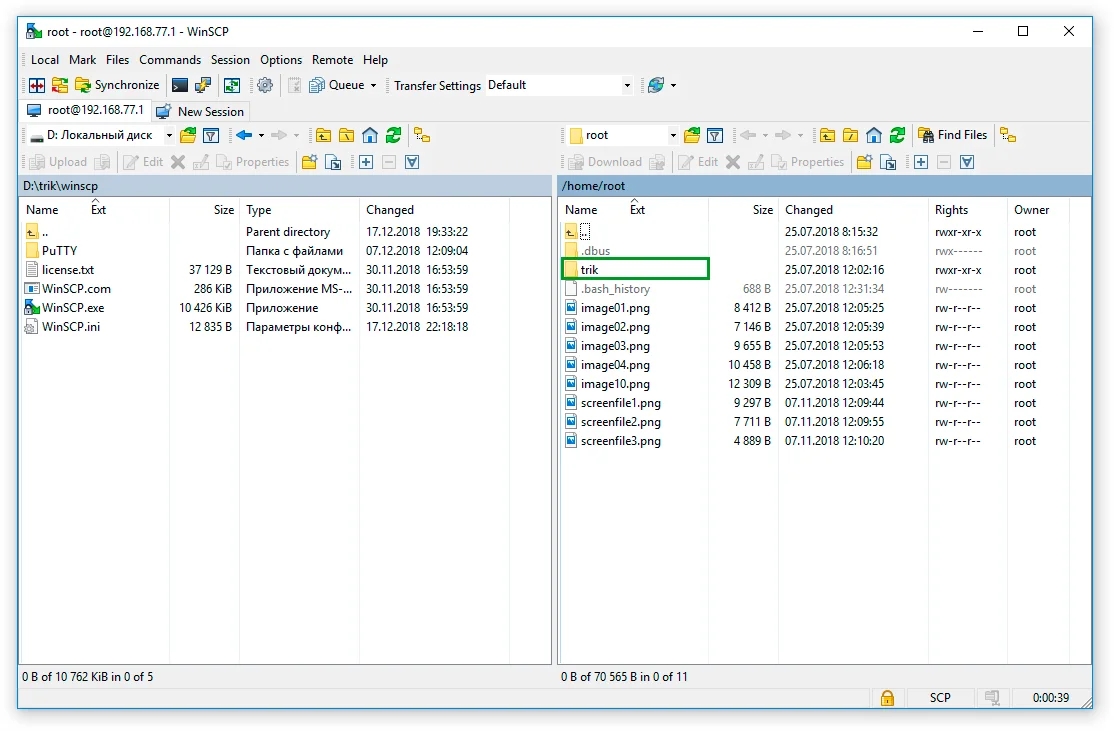Screen dimensions: 1114x731
Task: Sort remote panel by Rights column
Action: coord(968,210)
